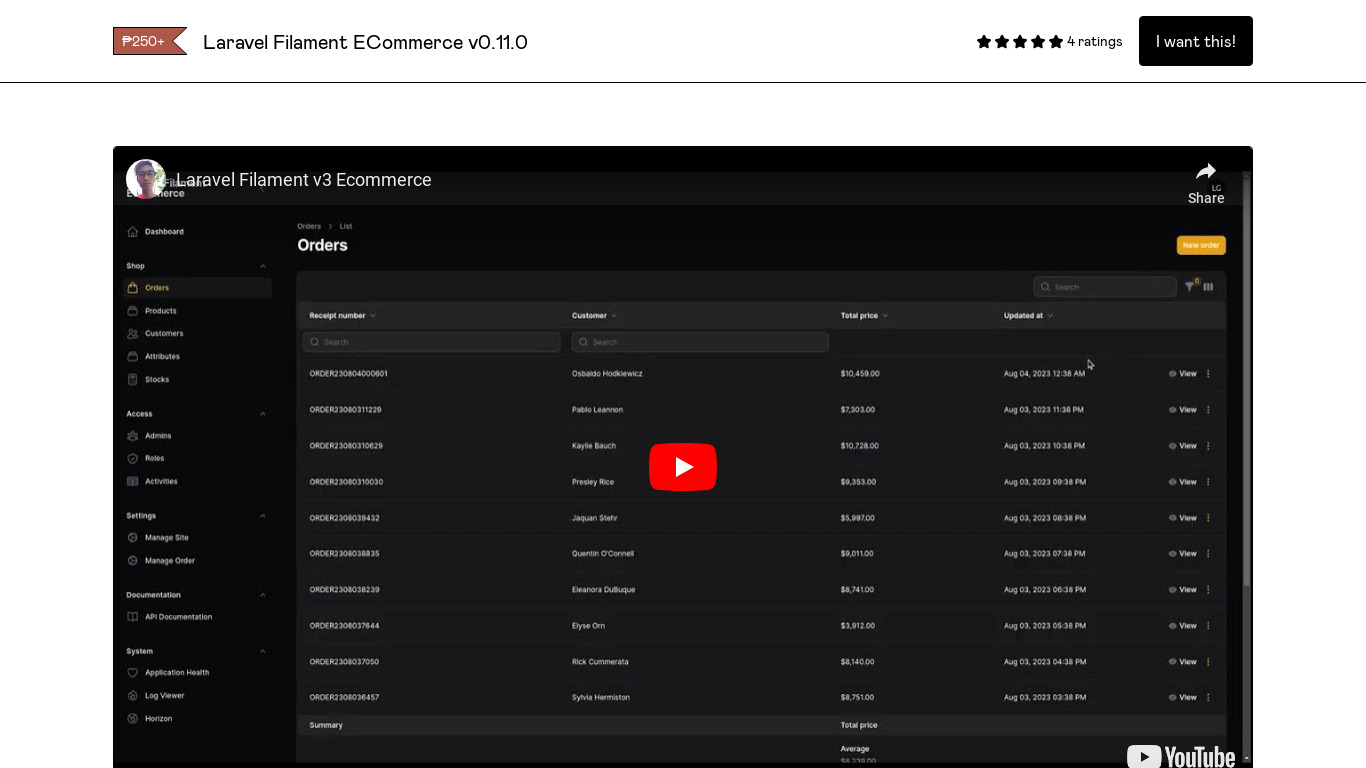The image size is (1366, 768).
Task: Click the Dashboard home icon
Action: pos(133,231)
